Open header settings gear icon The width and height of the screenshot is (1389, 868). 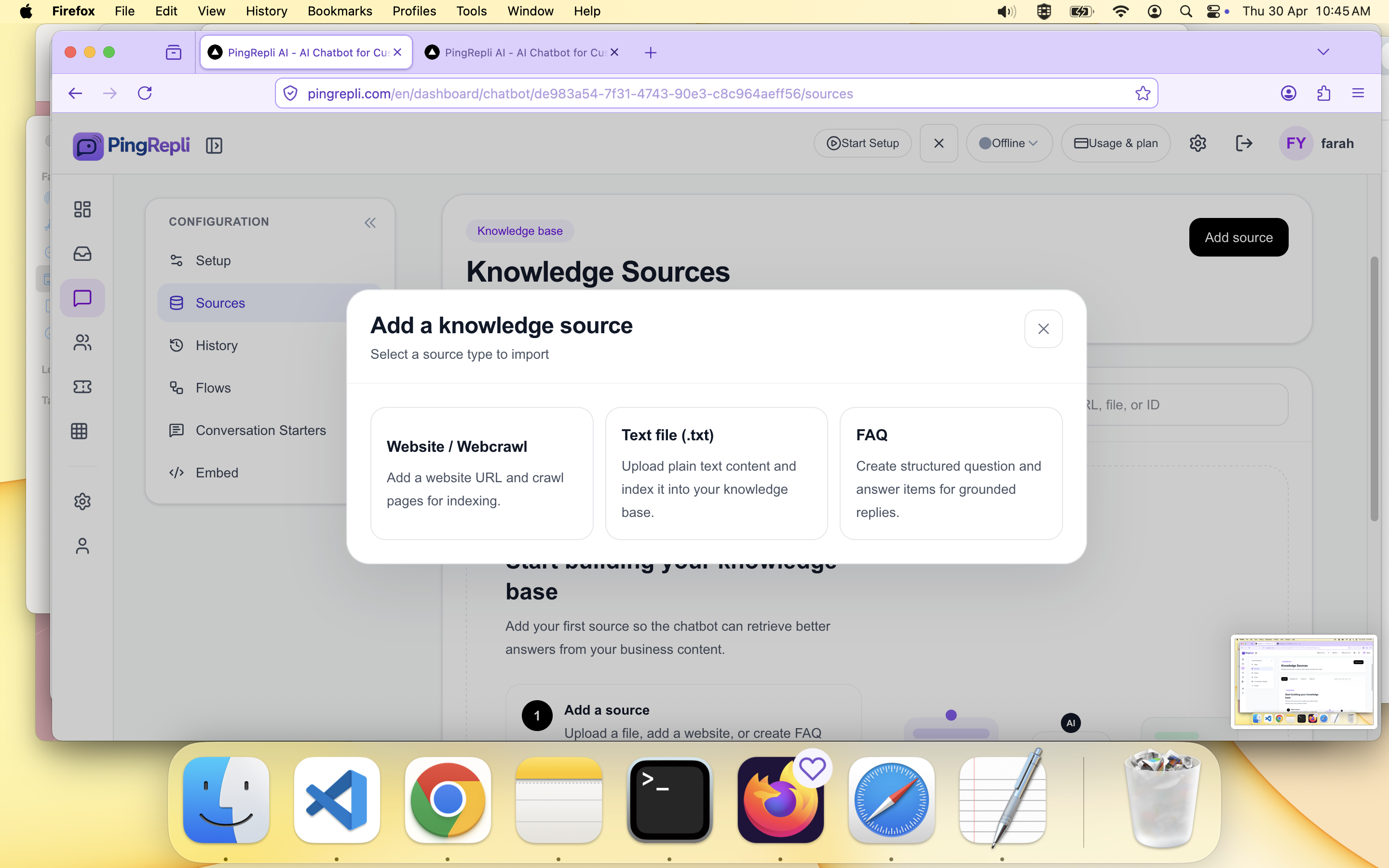pyautogui.click(x=1198, y=143)
